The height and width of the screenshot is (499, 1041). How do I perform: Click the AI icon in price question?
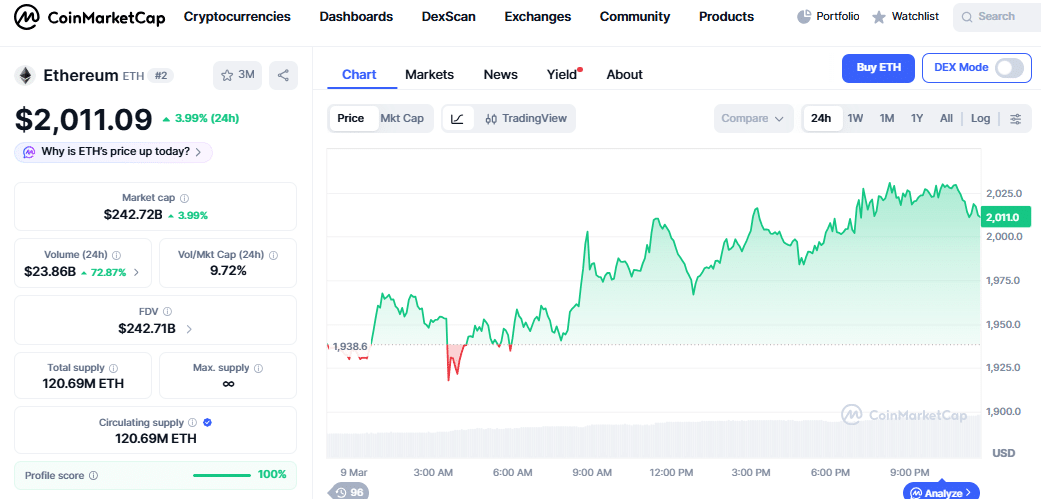point(29,152)
